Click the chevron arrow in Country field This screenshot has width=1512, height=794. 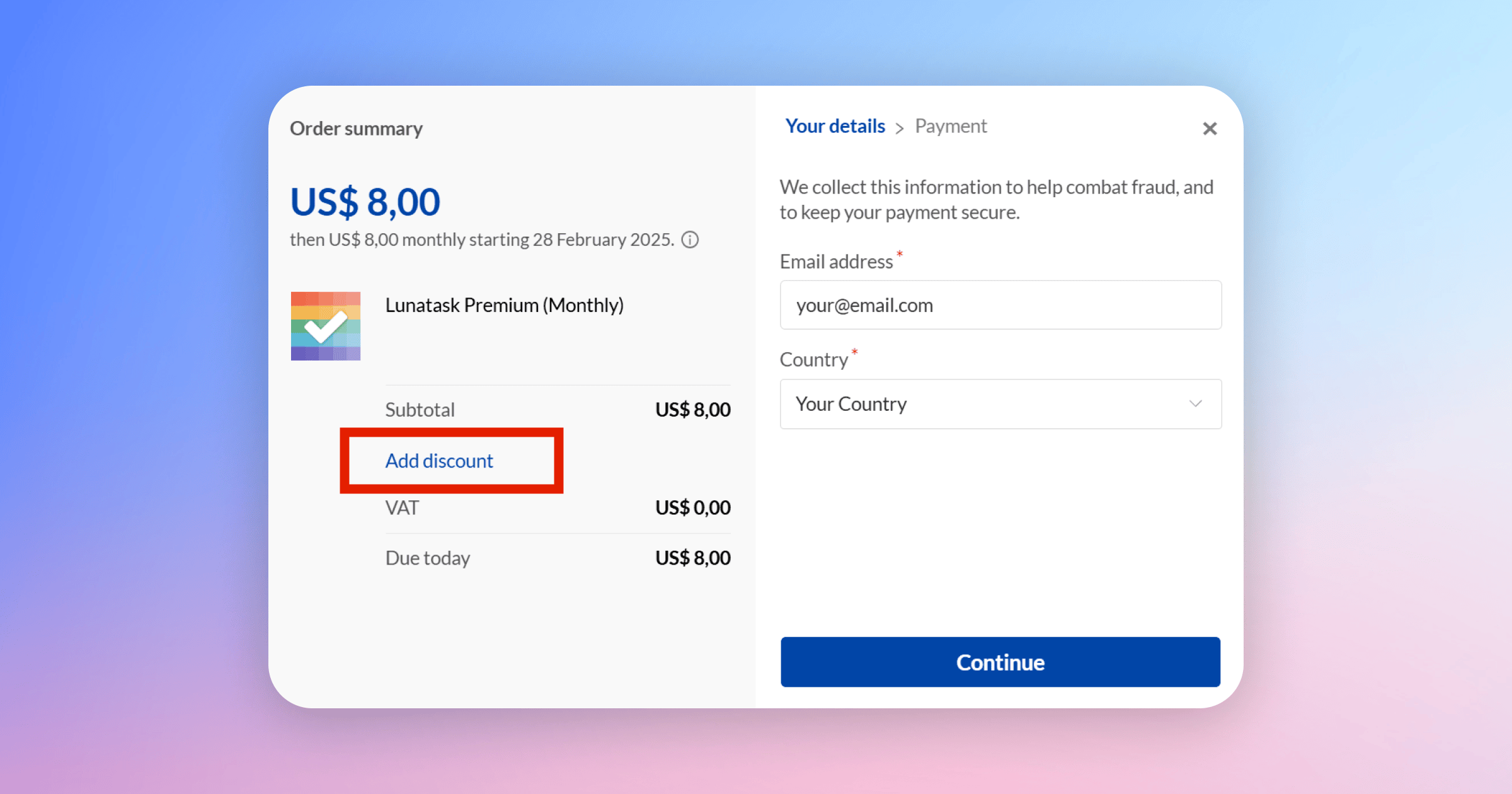[x=1195, y=404]
